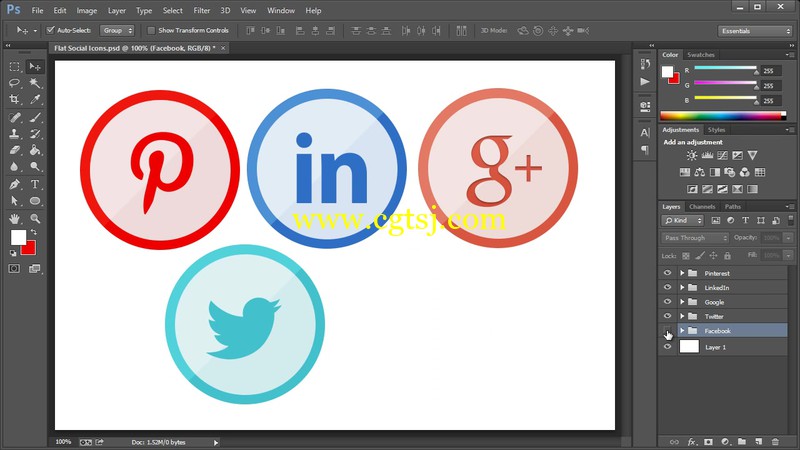Open the layer Kind filter dropdown

click(683, 220)
